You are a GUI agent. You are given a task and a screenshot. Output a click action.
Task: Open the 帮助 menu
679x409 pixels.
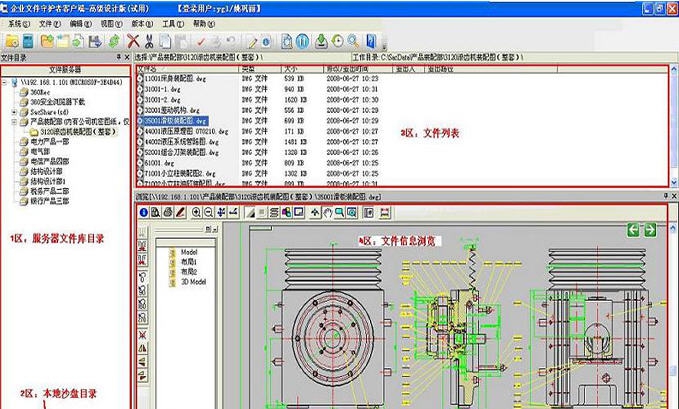click(x=204, y=24)
